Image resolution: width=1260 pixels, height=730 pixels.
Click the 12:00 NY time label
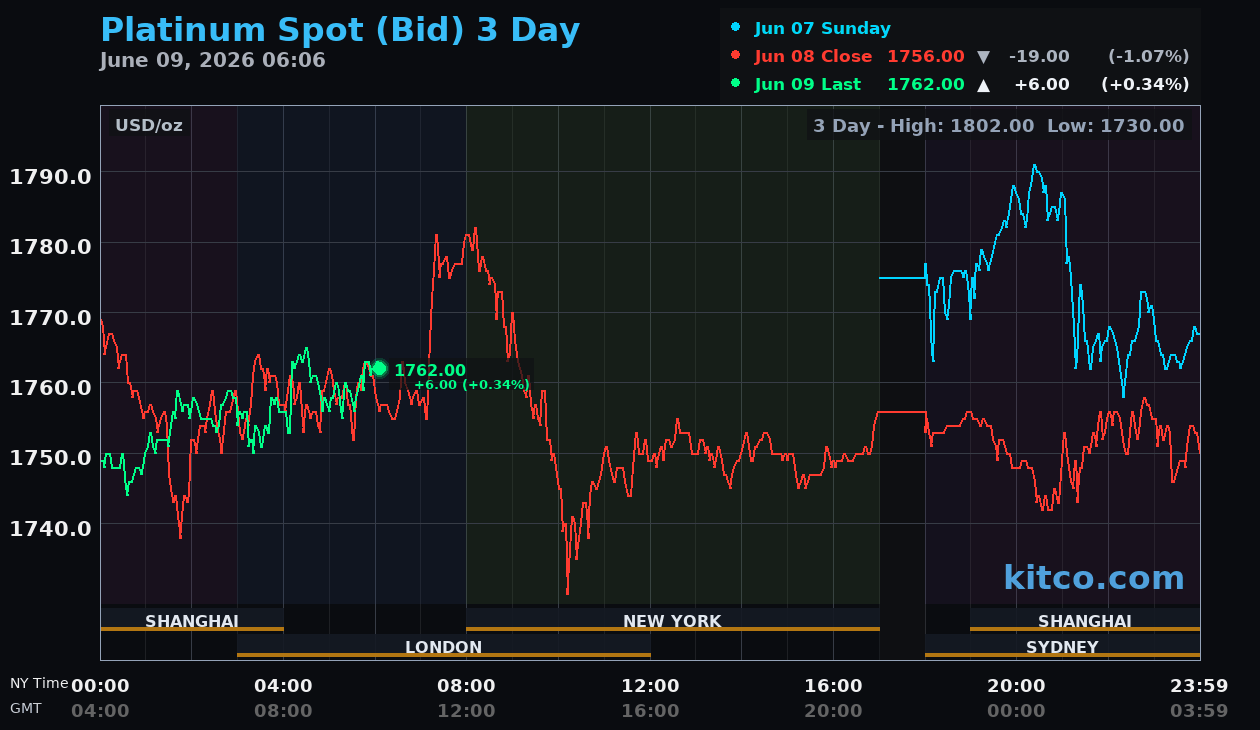coord(650,686)
